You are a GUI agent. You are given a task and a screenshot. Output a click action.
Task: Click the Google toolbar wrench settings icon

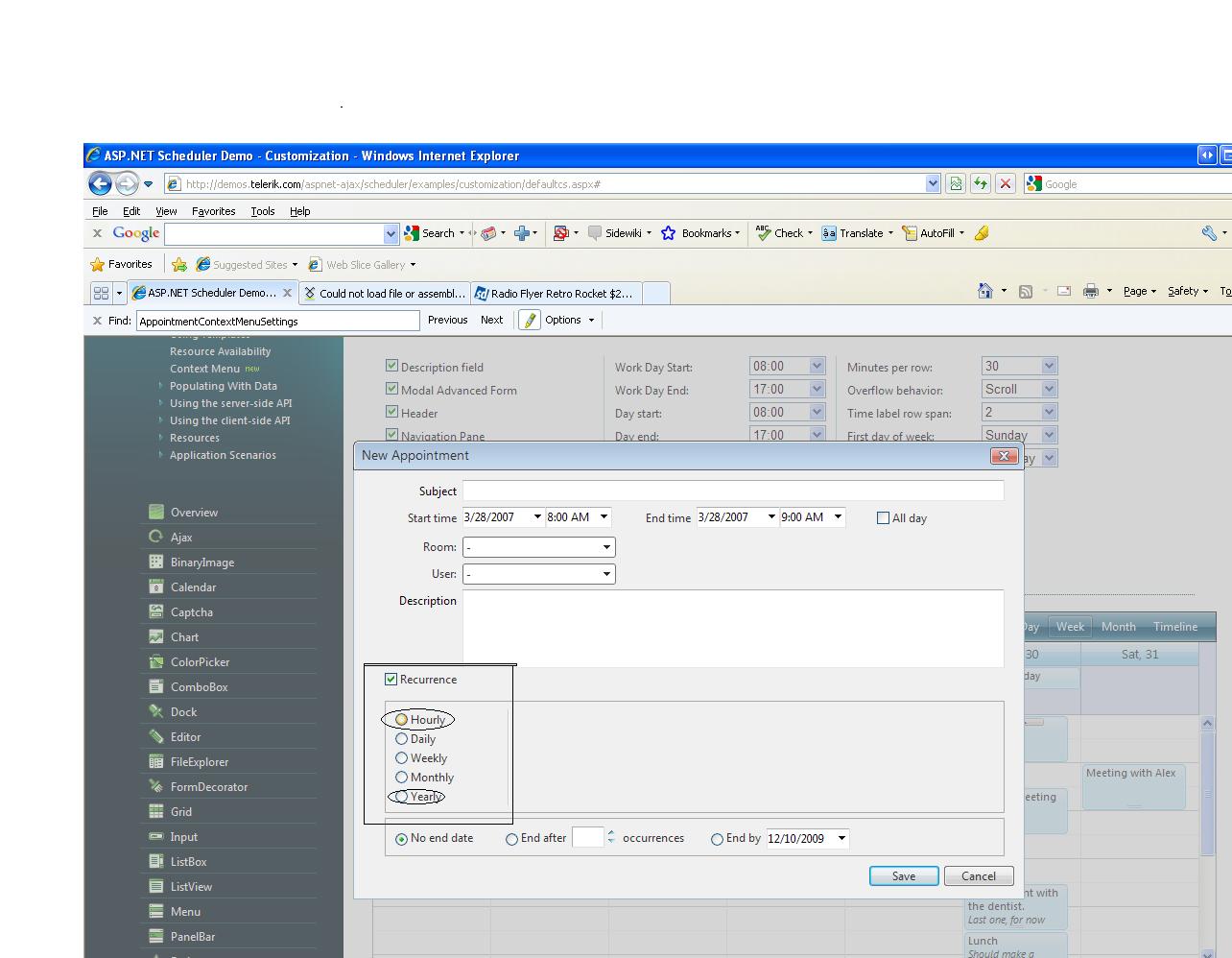(x=1209, y=233)
